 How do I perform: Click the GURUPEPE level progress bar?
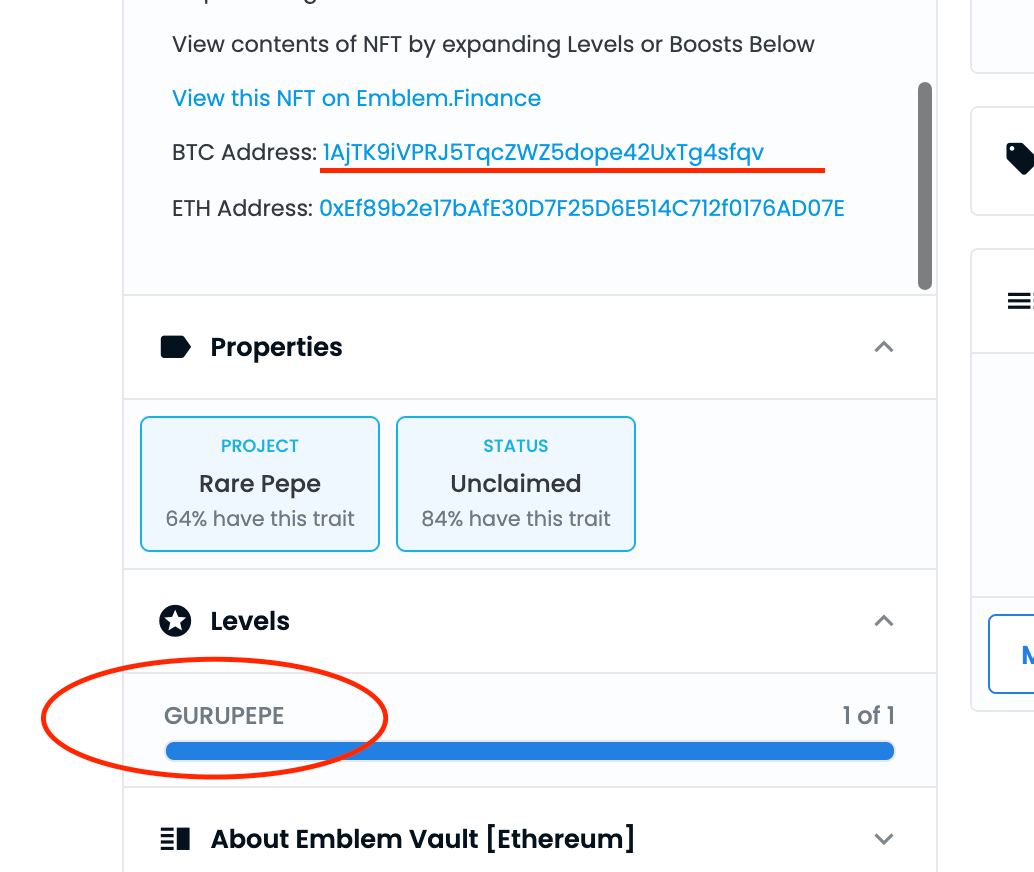tap(530, 751)
